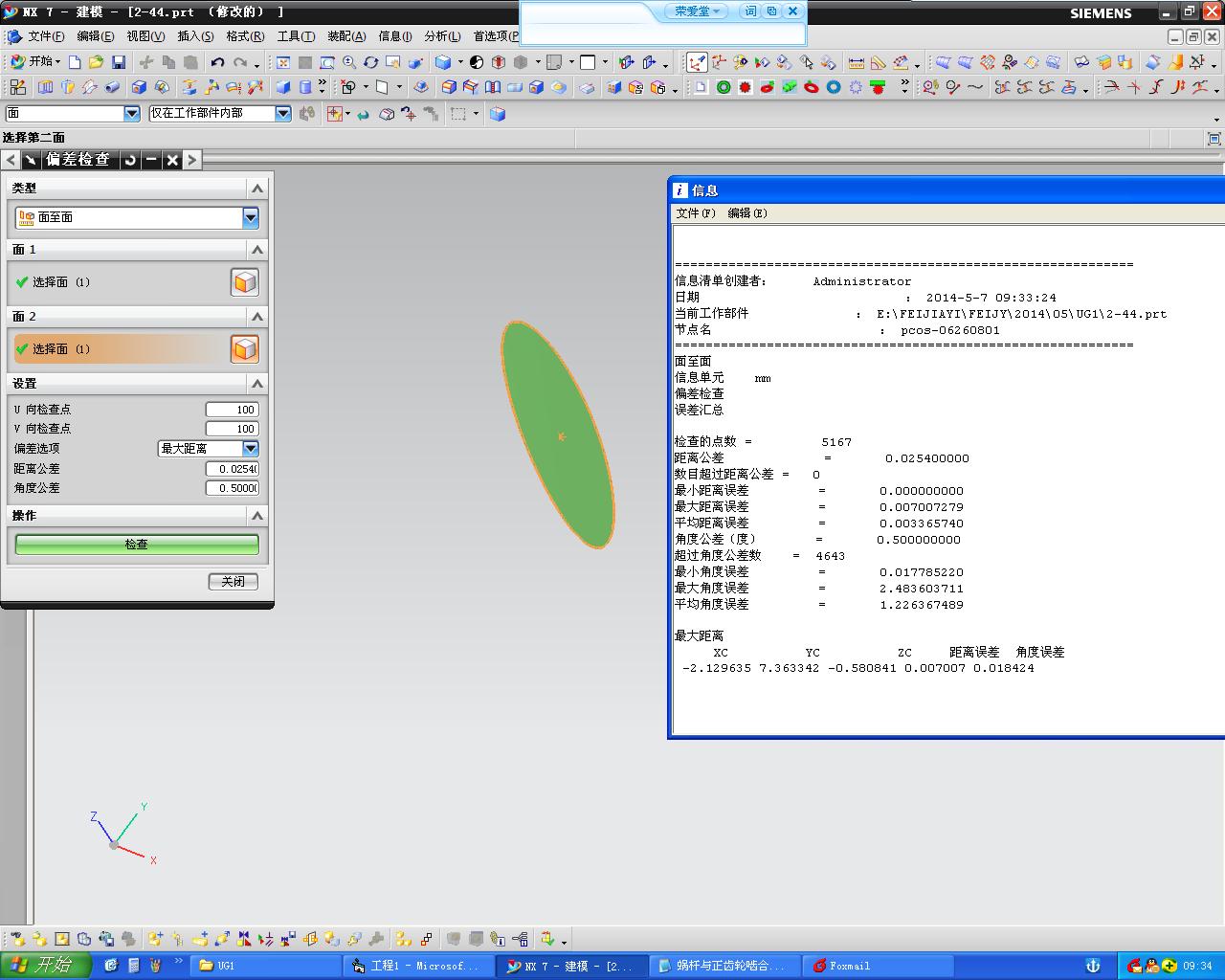The height and width of the screenshot is (980, 1225).
Task: Click the 距离公差 input field
Action: (x=233, y=469)
